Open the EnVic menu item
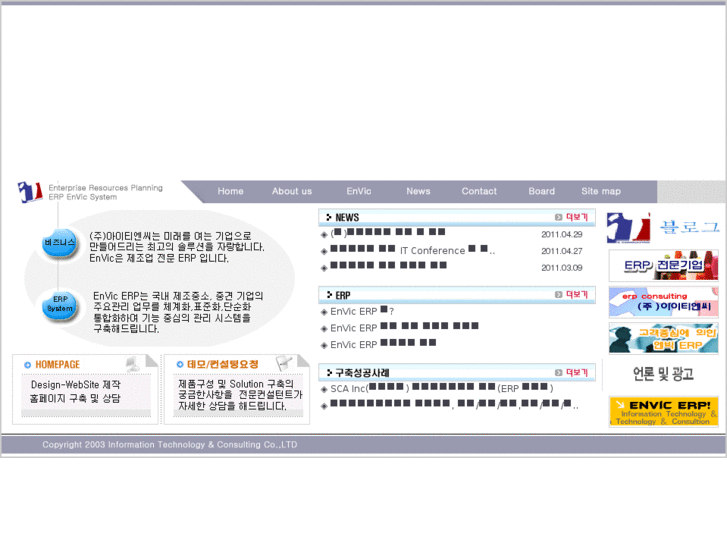 pyautogui.click(x=359, y=191)
